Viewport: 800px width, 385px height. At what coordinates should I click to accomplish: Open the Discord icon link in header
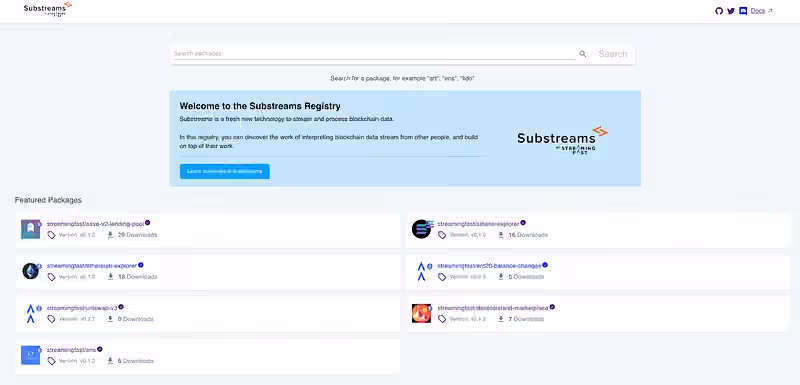coord(743,11)
